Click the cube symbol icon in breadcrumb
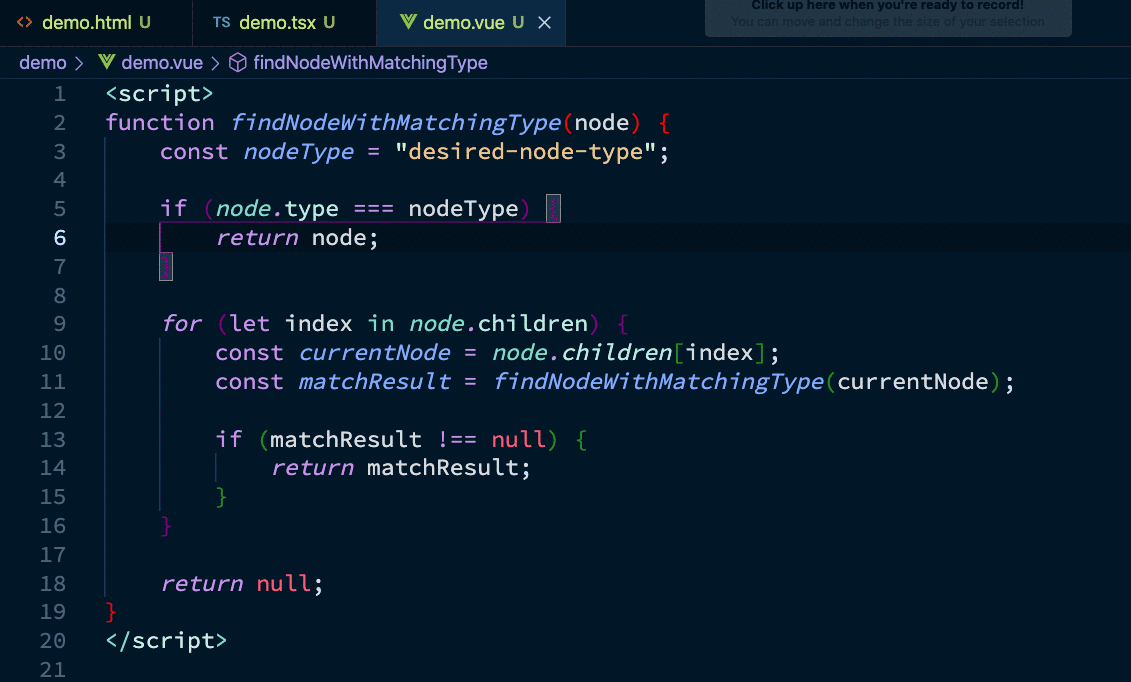The image size is (1131, 682). [238, 63]
